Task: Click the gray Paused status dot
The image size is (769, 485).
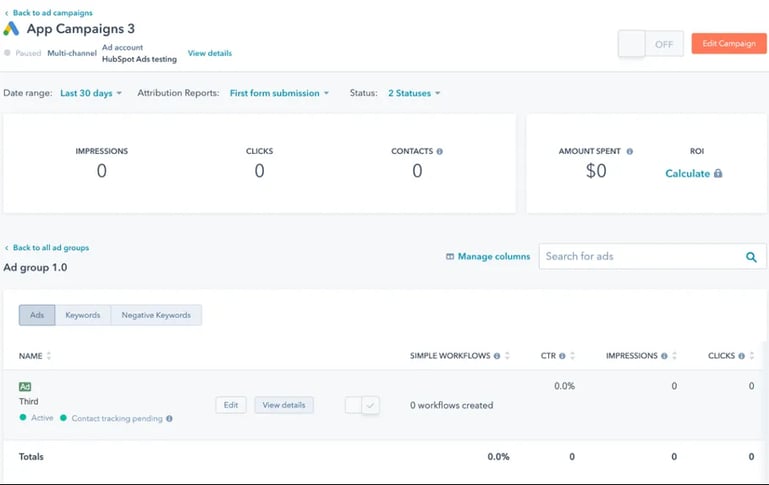Action: (x=7, y=53)
